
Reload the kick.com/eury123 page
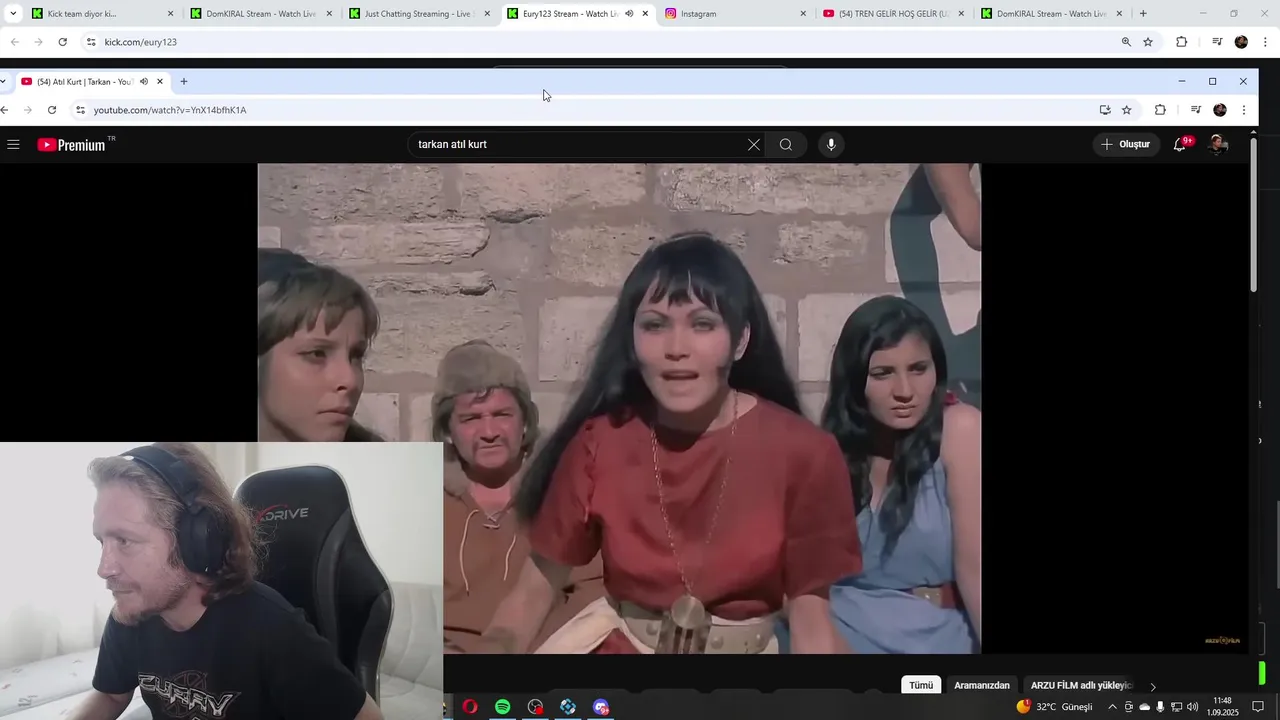point(62,42)
